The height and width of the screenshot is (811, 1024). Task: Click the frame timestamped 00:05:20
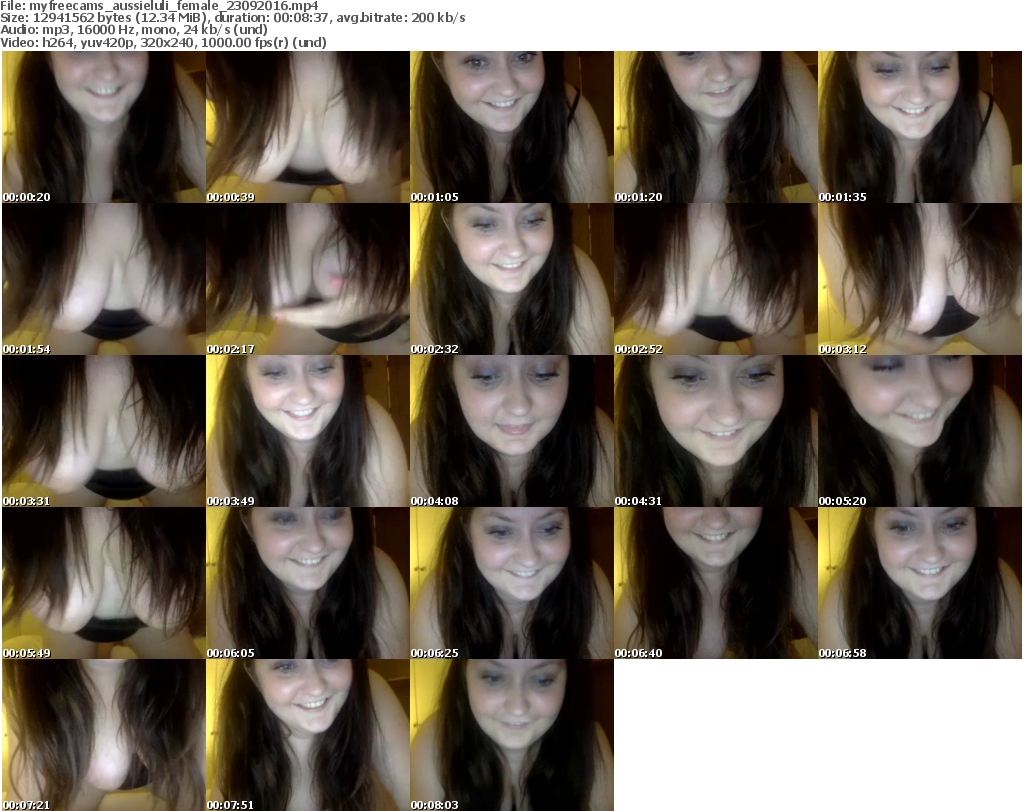919,431
